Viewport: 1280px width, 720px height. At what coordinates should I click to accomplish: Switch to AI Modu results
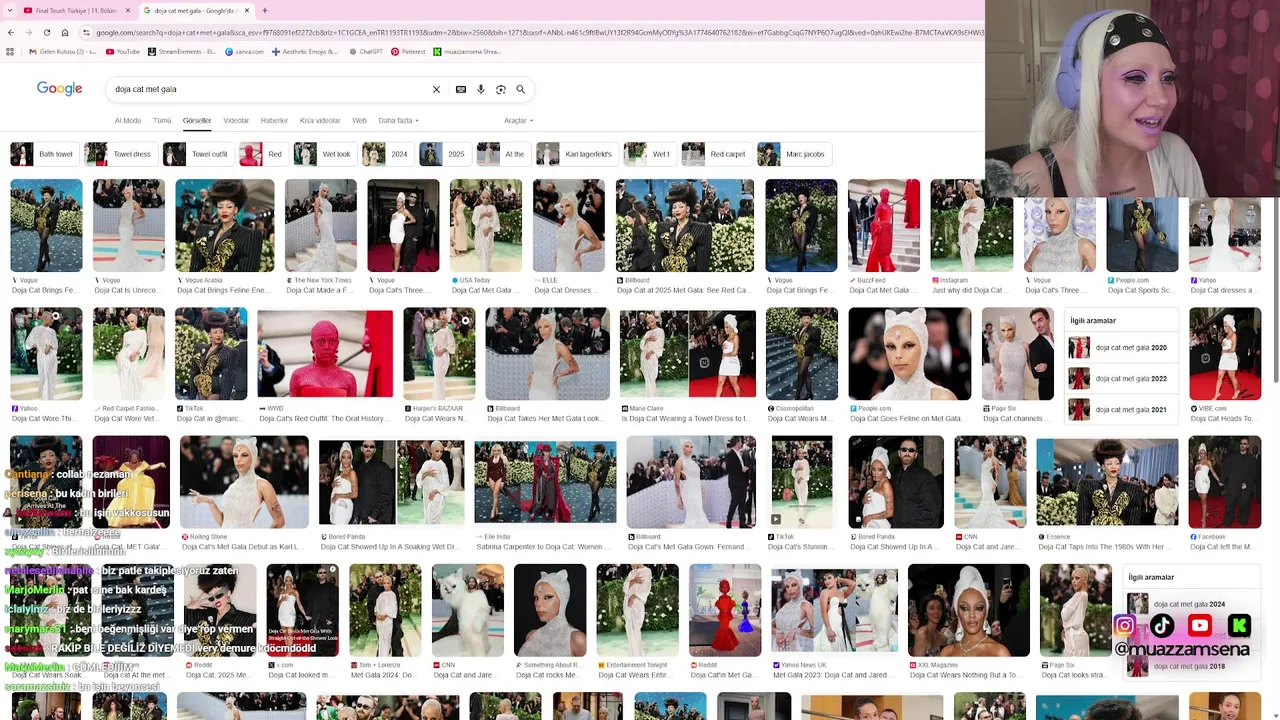coord(128,120)
